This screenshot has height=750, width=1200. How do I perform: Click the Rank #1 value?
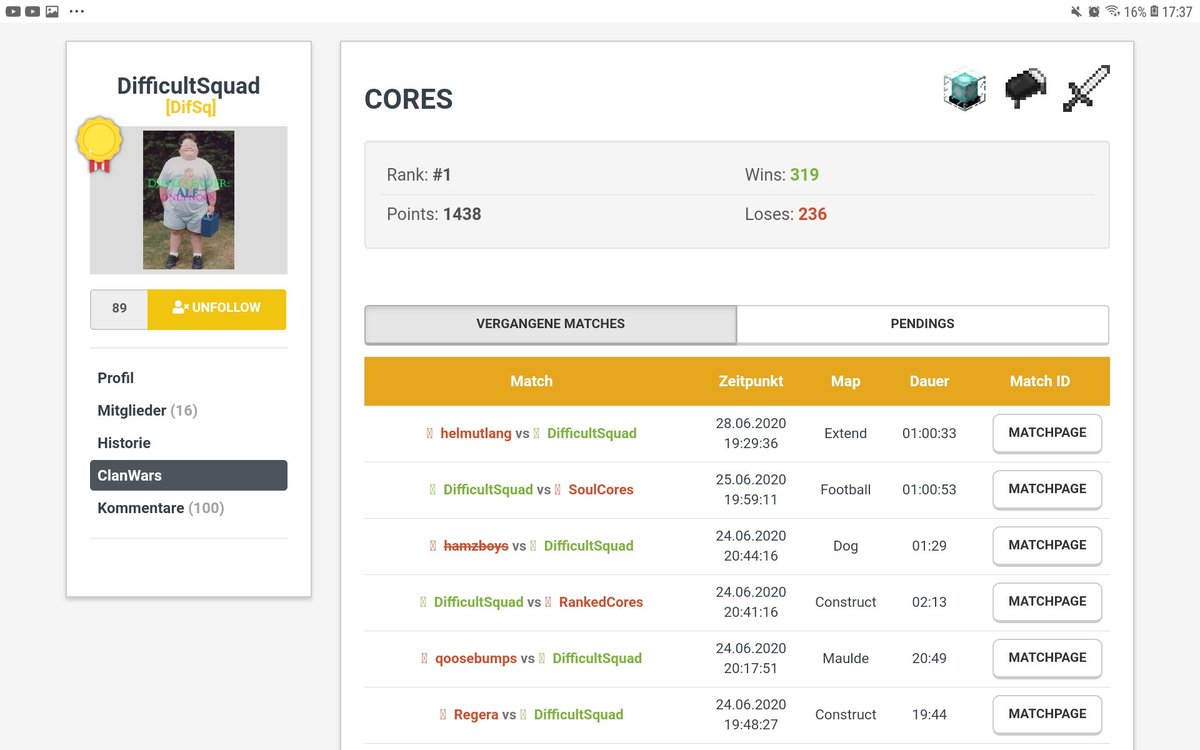tap(442, 175)
